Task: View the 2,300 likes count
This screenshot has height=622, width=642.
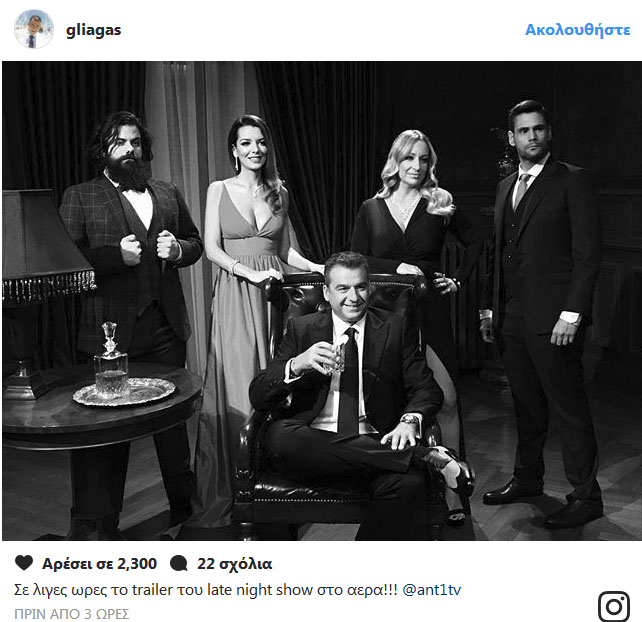Action: pos(99,564)
